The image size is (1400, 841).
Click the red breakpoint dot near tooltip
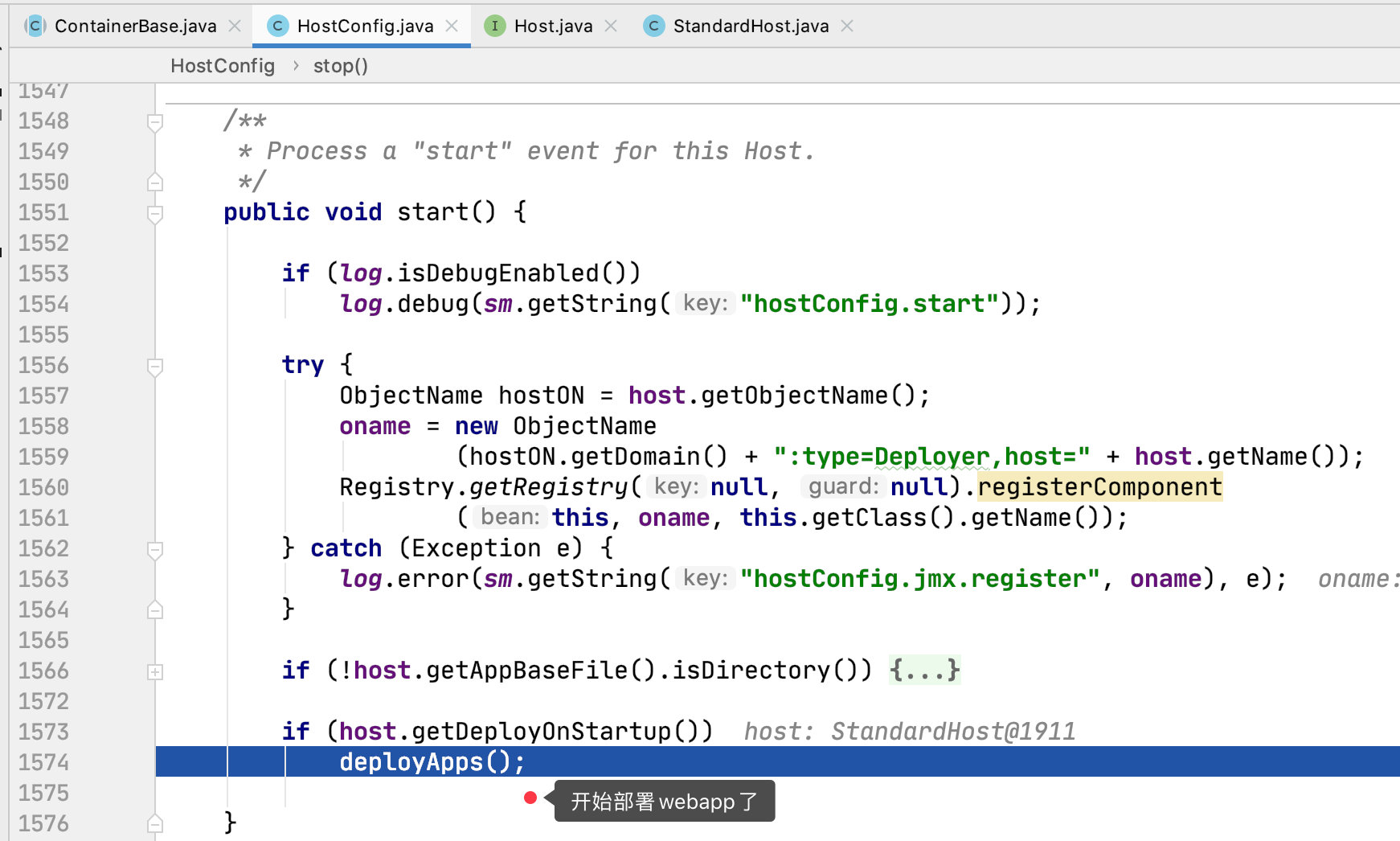click(x=530, y=798)
